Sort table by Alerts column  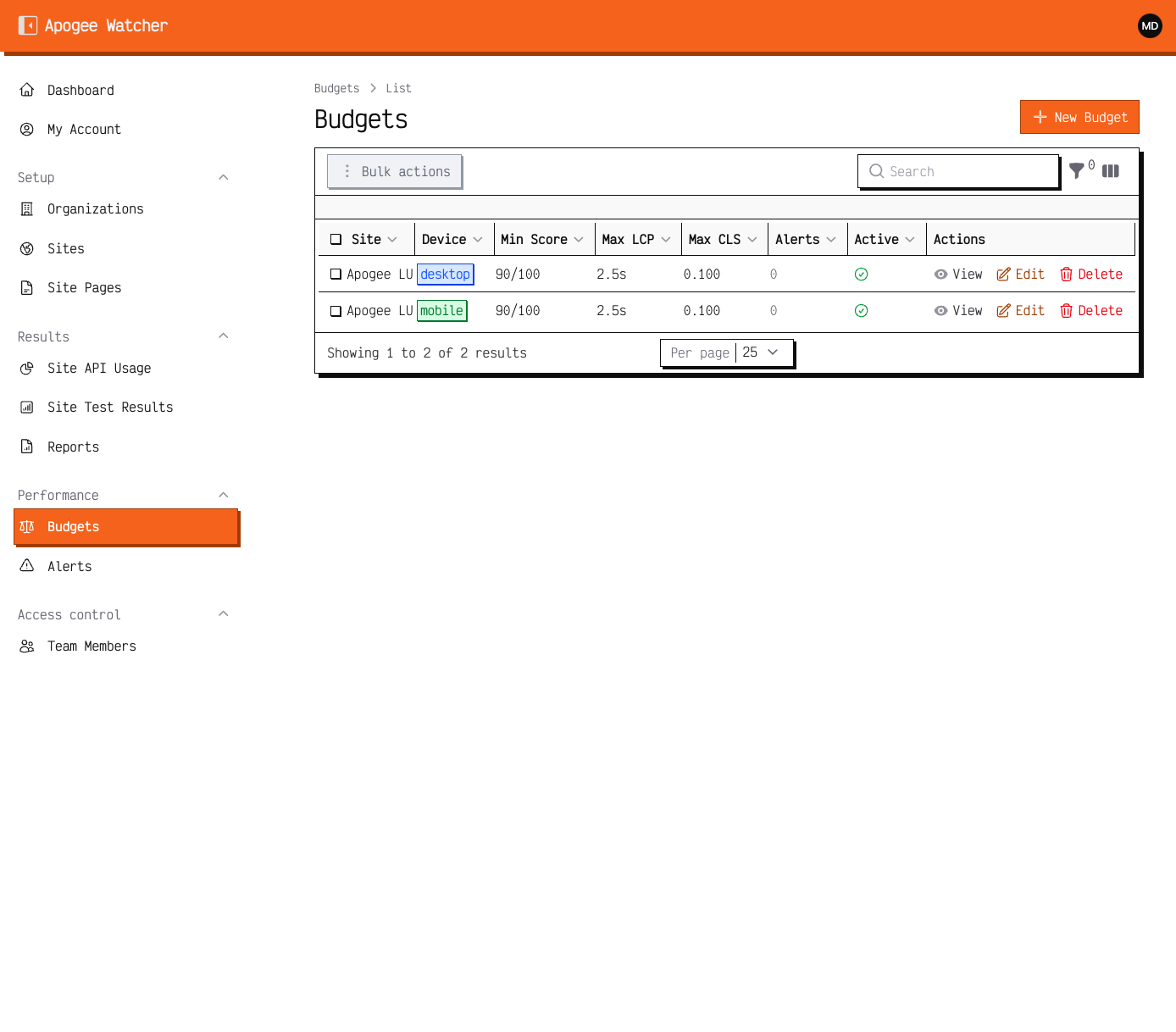(x=806, y=239)
